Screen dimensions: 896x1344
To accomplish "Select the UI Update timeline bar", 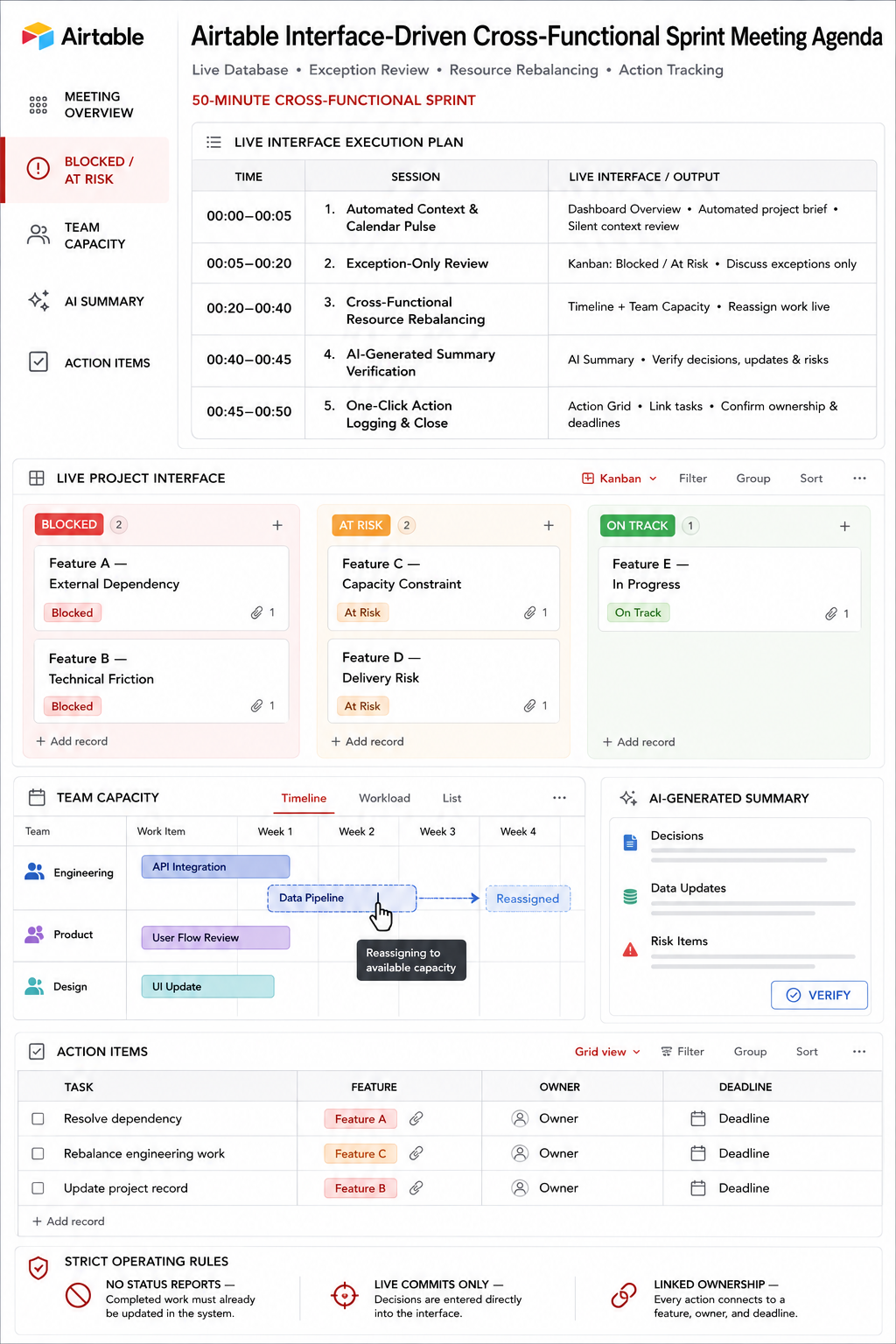I will [x=207, y=986].
